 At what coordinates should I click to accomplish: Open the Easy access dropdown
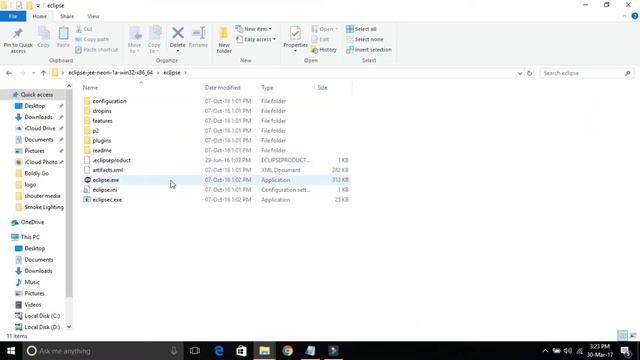tap(256, 39)
